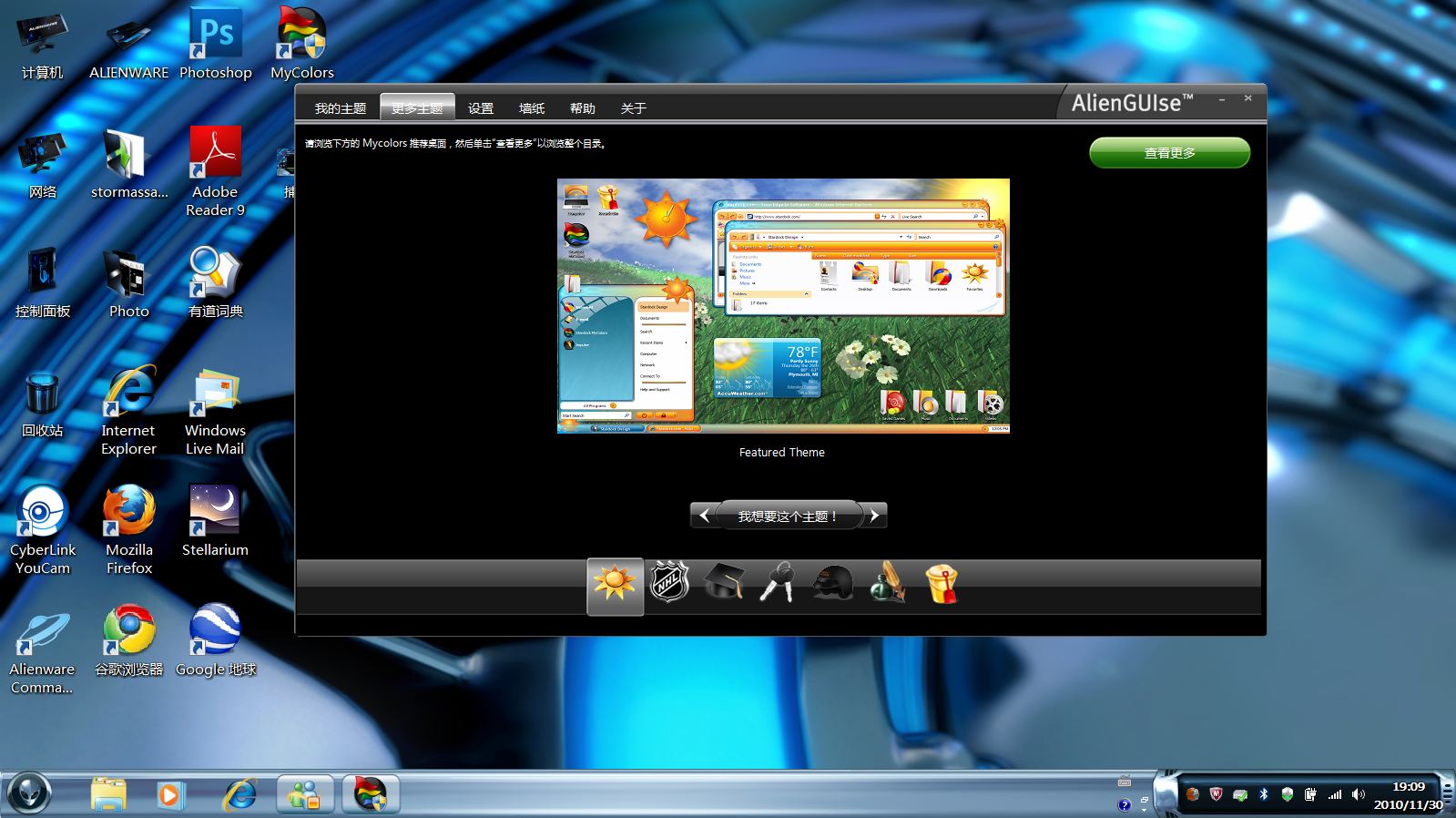
Task: Select the Photoshop desktop shortcut
Action: point(216,46)
